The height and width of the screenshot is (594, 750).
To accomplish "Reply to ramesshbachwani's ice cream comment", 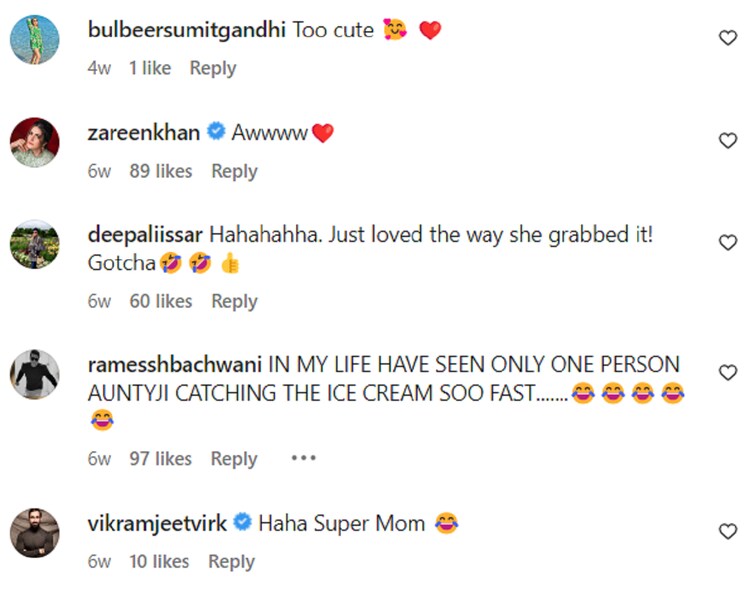I will coord(234,459).
